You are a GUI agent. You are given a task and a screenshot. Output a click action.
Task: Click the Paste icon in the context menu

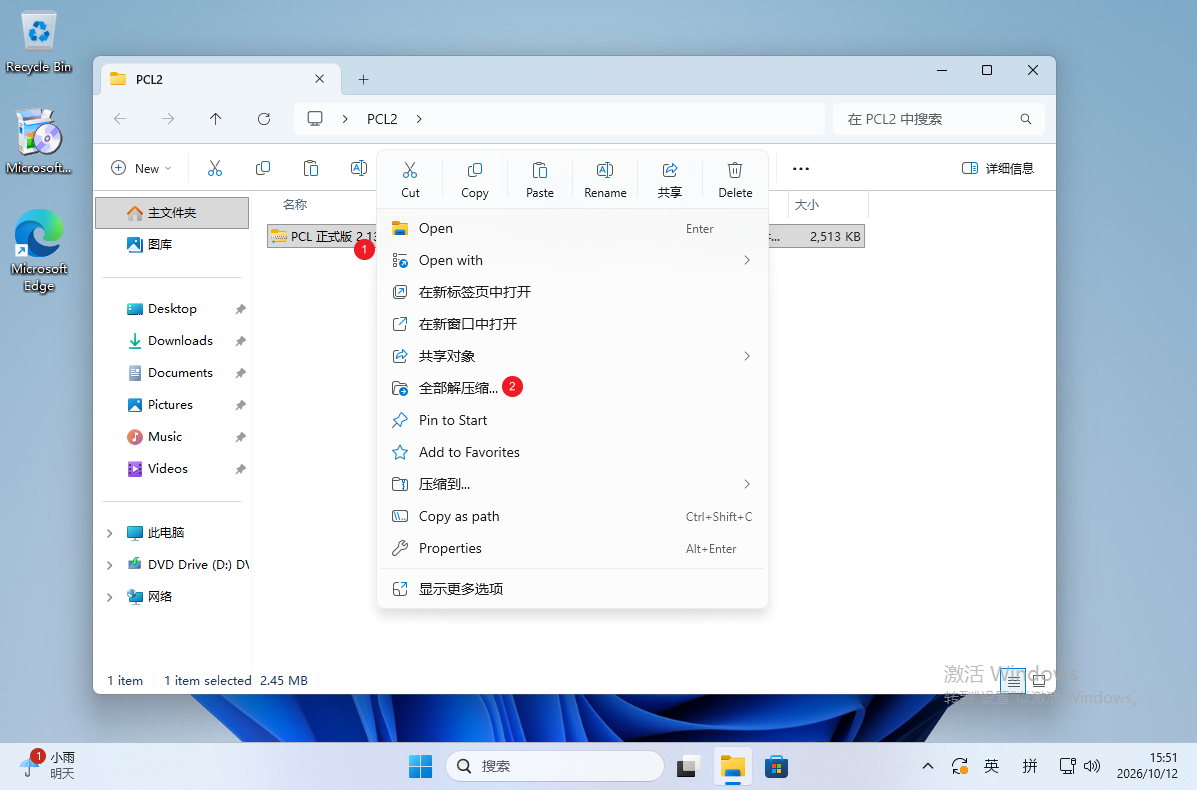540,170
